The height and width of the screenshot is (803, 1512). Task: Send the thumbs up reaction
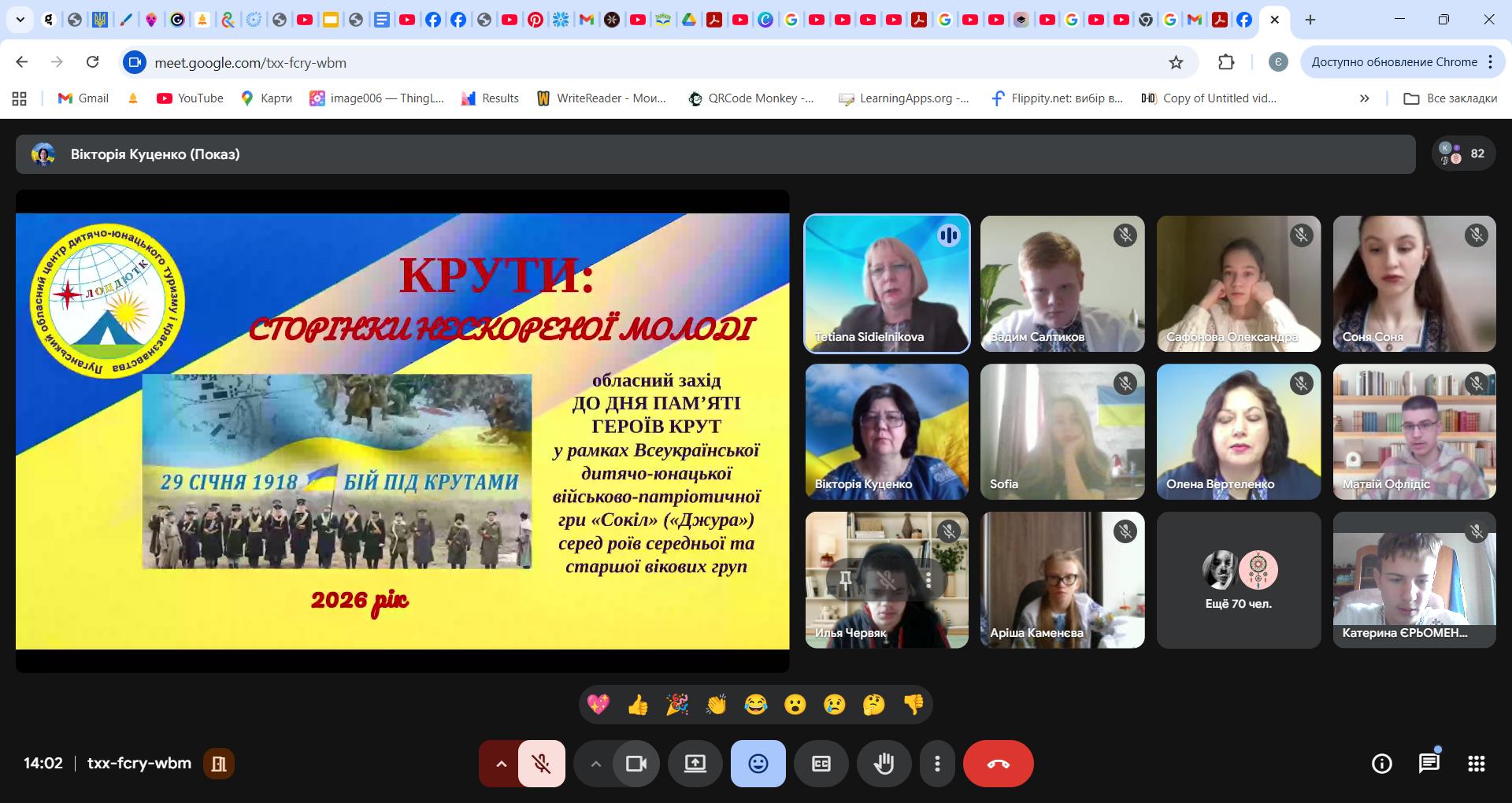(638, 705)
